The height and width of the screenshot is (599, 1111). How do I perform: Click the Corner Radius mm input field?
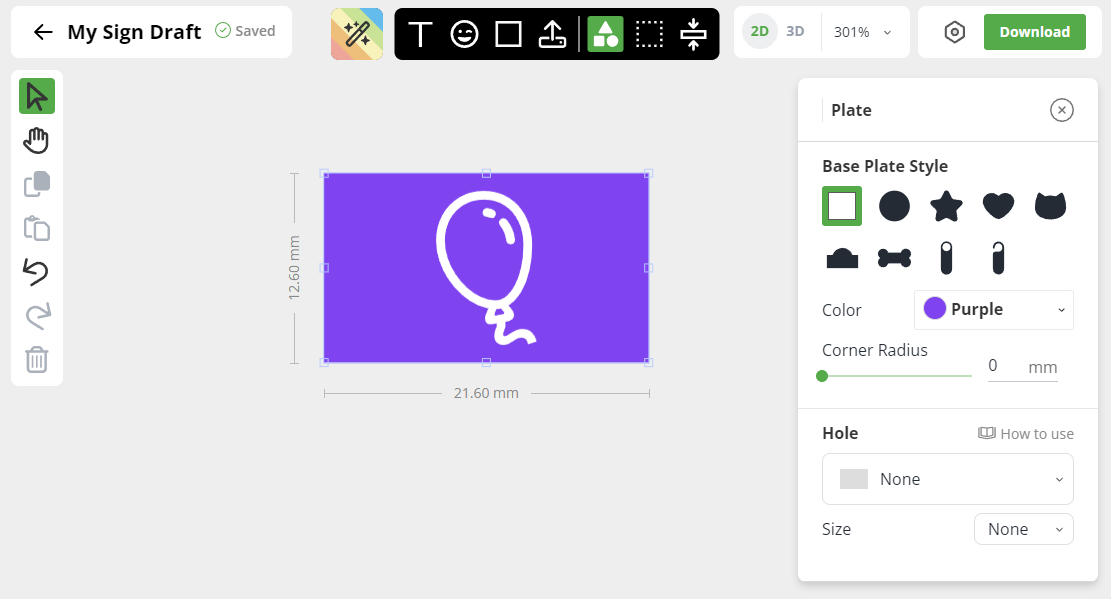(1022, 366)
